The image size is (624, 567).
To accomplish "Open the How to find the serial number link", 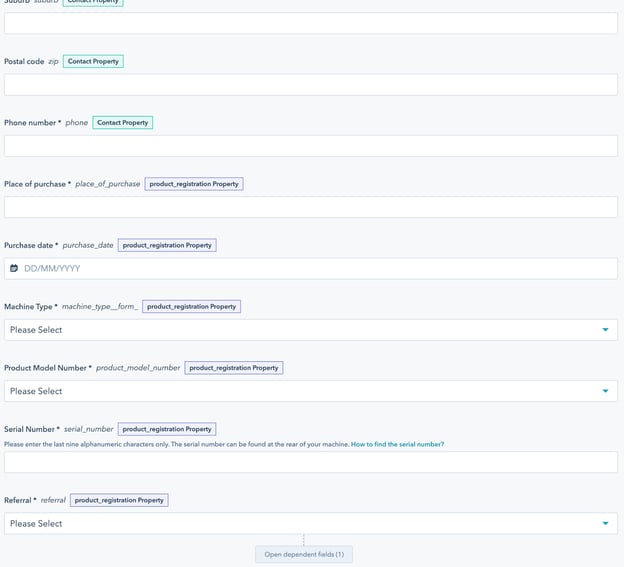I will click(x=397, y=444).
